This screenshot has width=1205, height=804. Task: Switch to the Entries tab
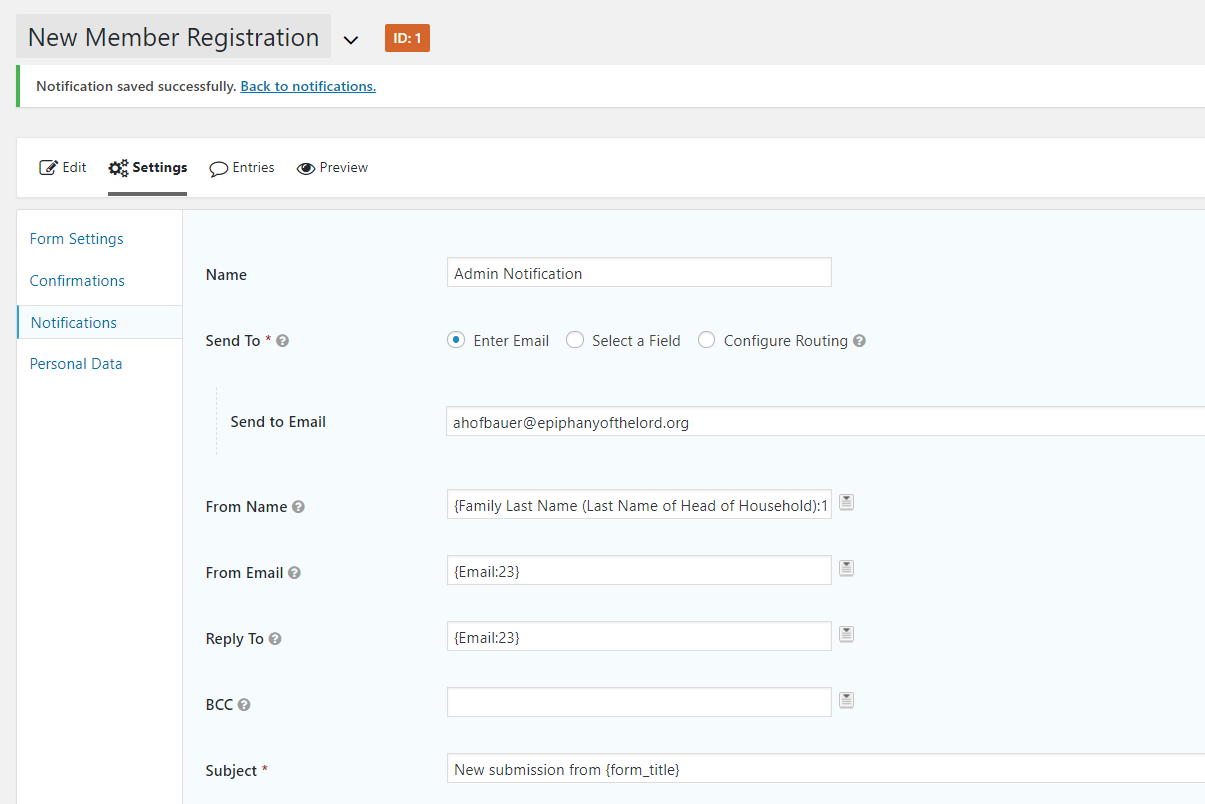pyautogui.click(x=242, y=168)
